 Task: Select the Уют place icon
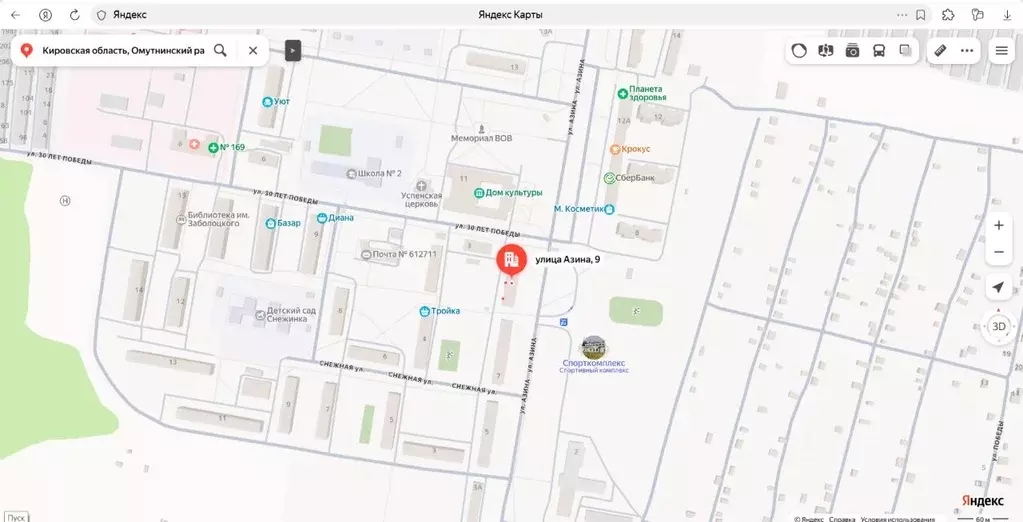pos(267,102)
